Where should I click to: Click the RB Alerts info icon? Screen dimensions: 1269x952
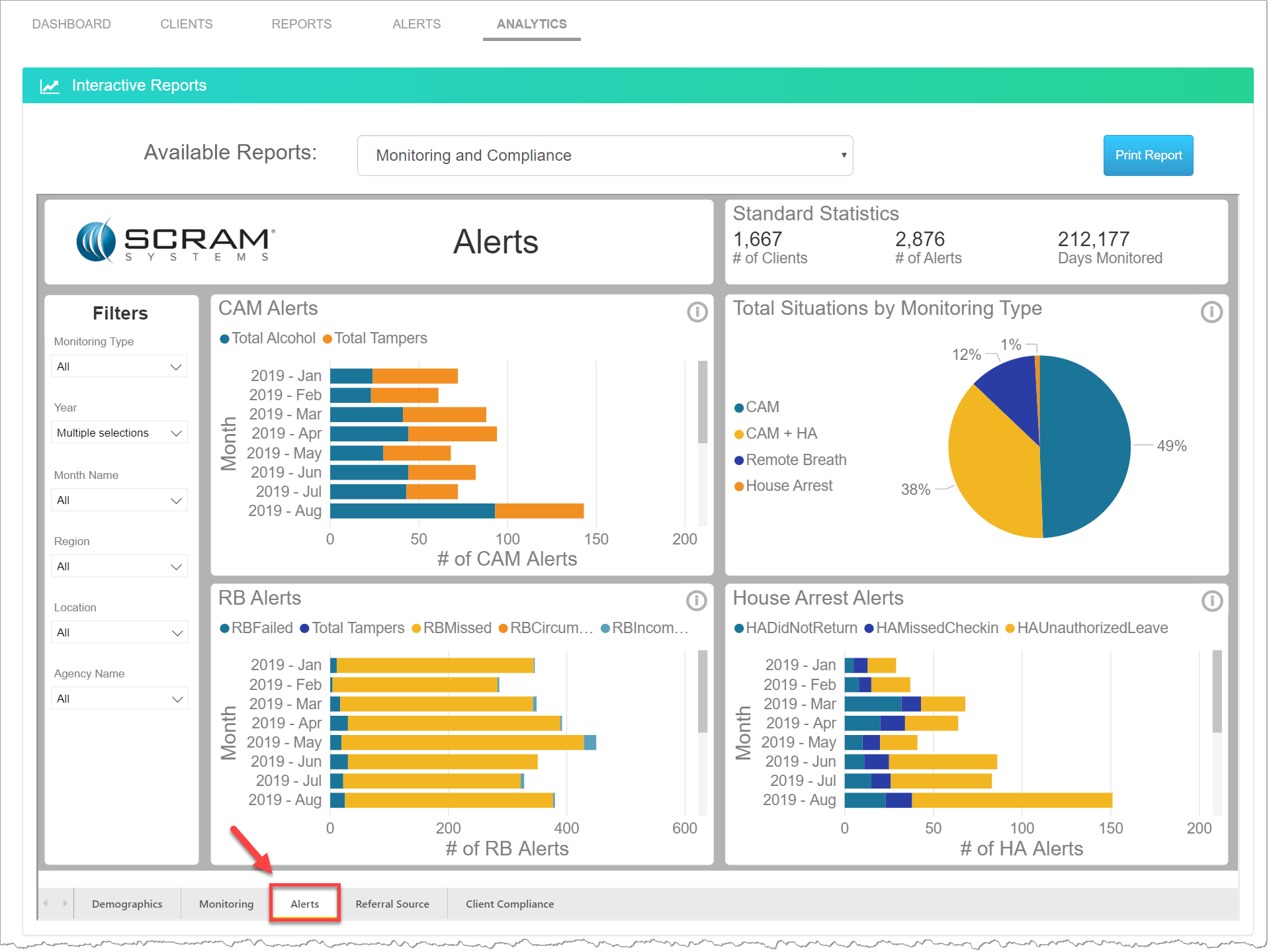pyautogui.click(x=696, y=601)
